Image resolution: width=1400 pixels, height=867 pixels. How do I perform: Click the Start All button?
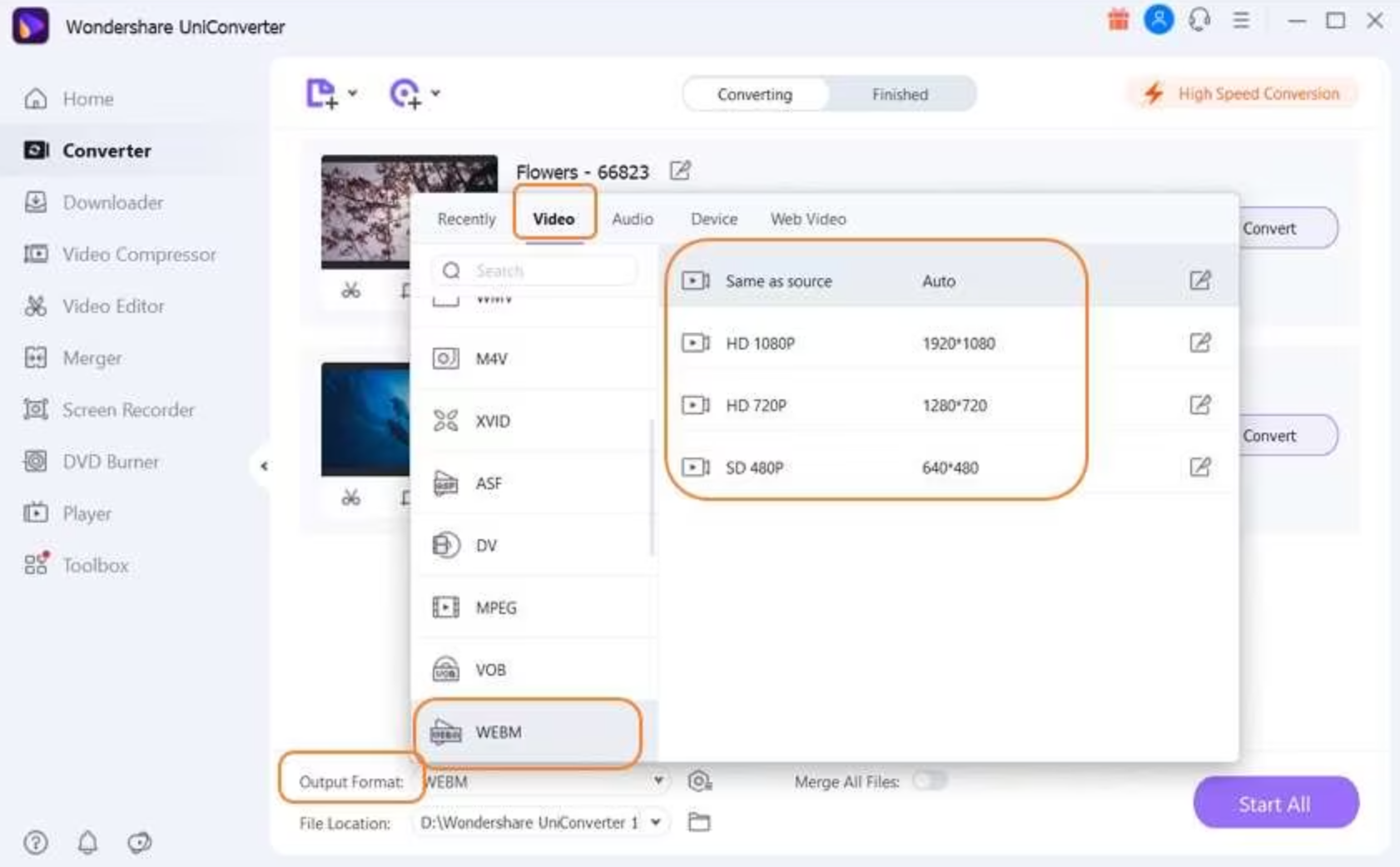(x=1275, y=803)
